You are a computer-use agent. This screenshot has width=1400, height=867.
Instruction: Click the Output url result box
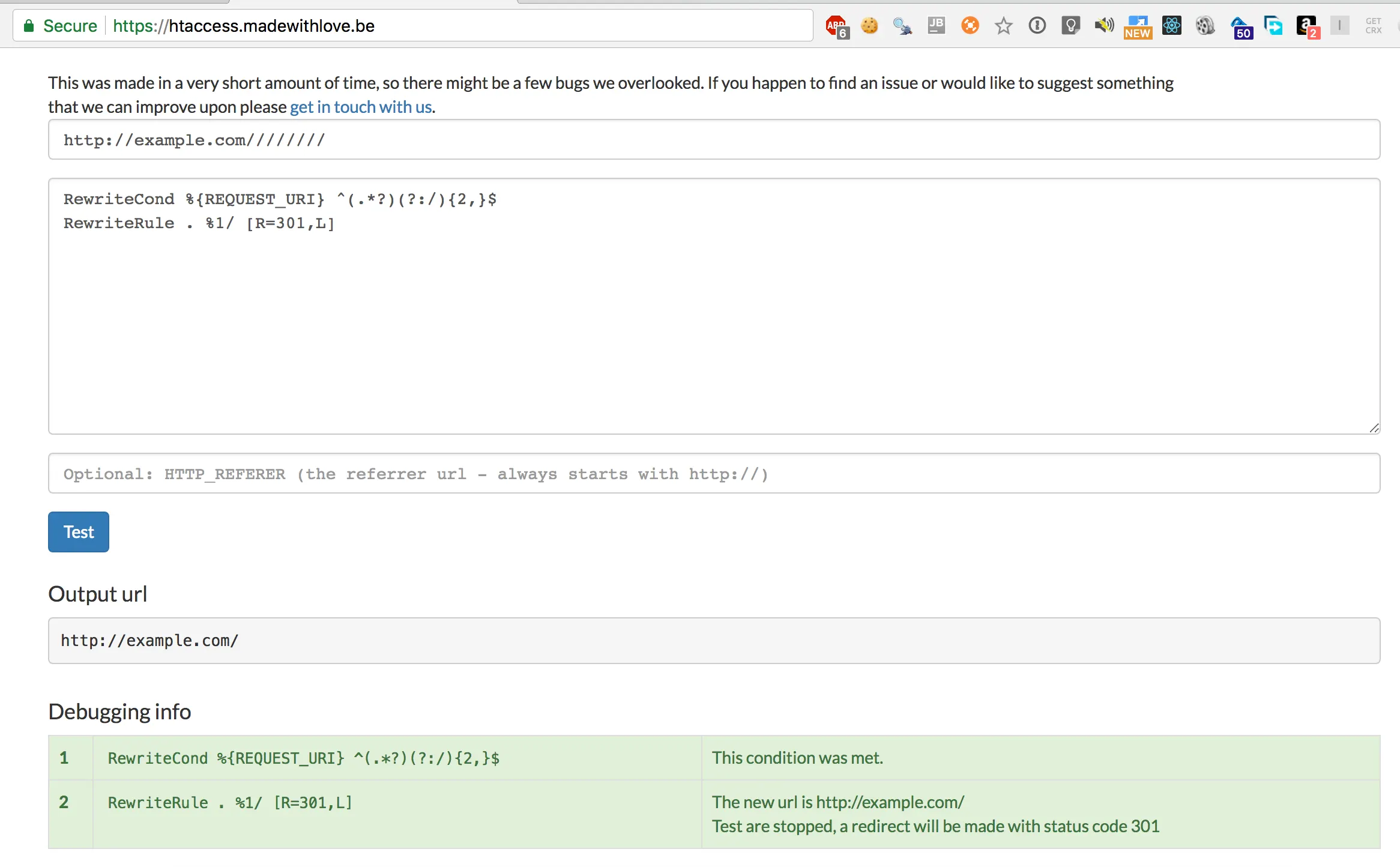coord(713,641)
